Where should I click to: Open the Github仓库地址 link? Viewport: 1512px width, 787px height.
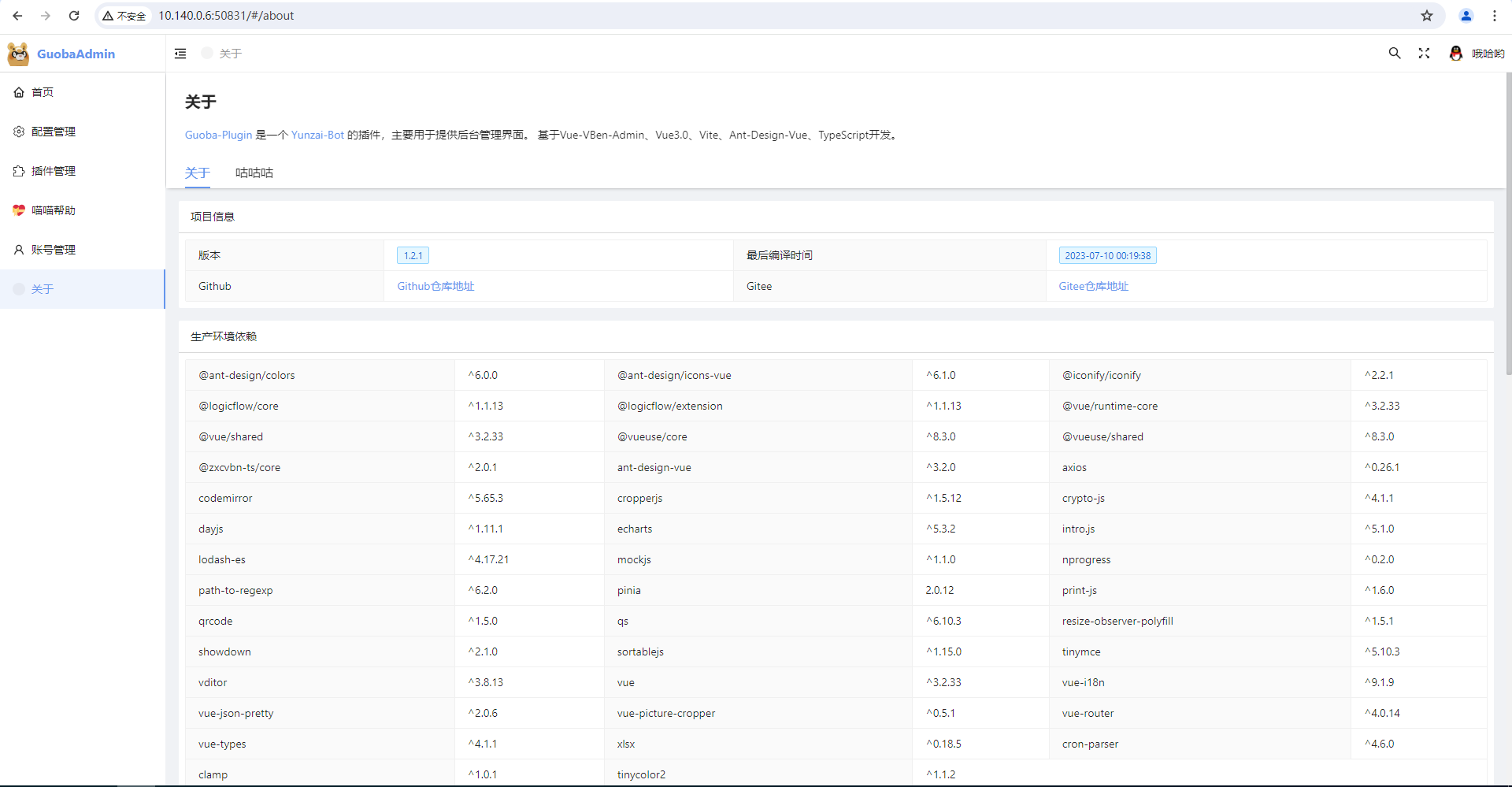coord(435,286)
